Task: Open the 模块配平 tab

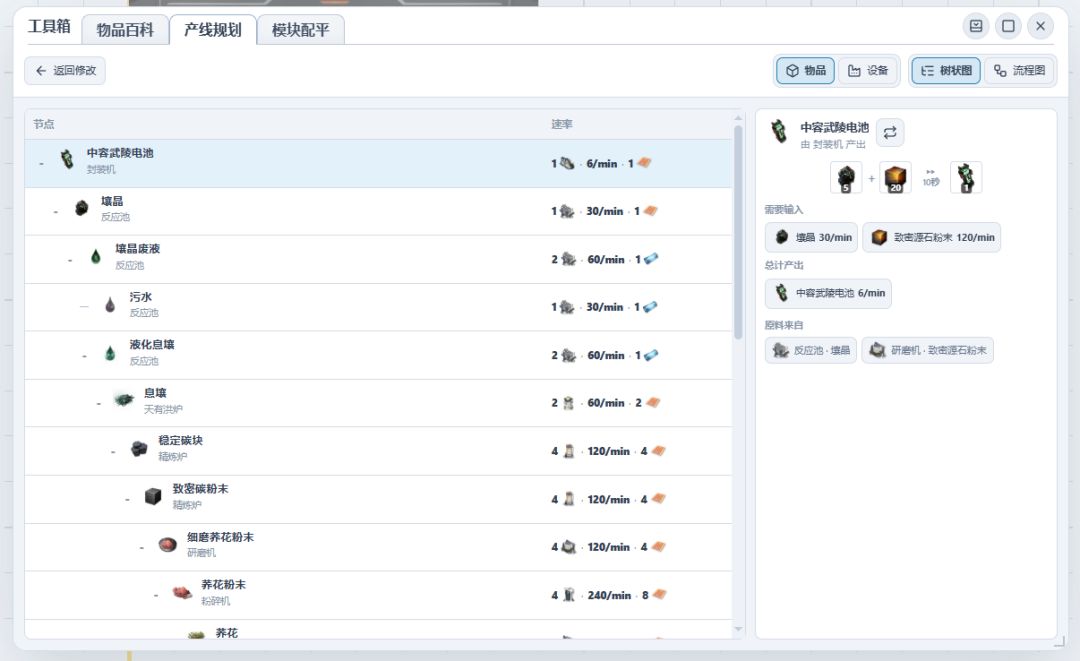Action: [300, 30]
